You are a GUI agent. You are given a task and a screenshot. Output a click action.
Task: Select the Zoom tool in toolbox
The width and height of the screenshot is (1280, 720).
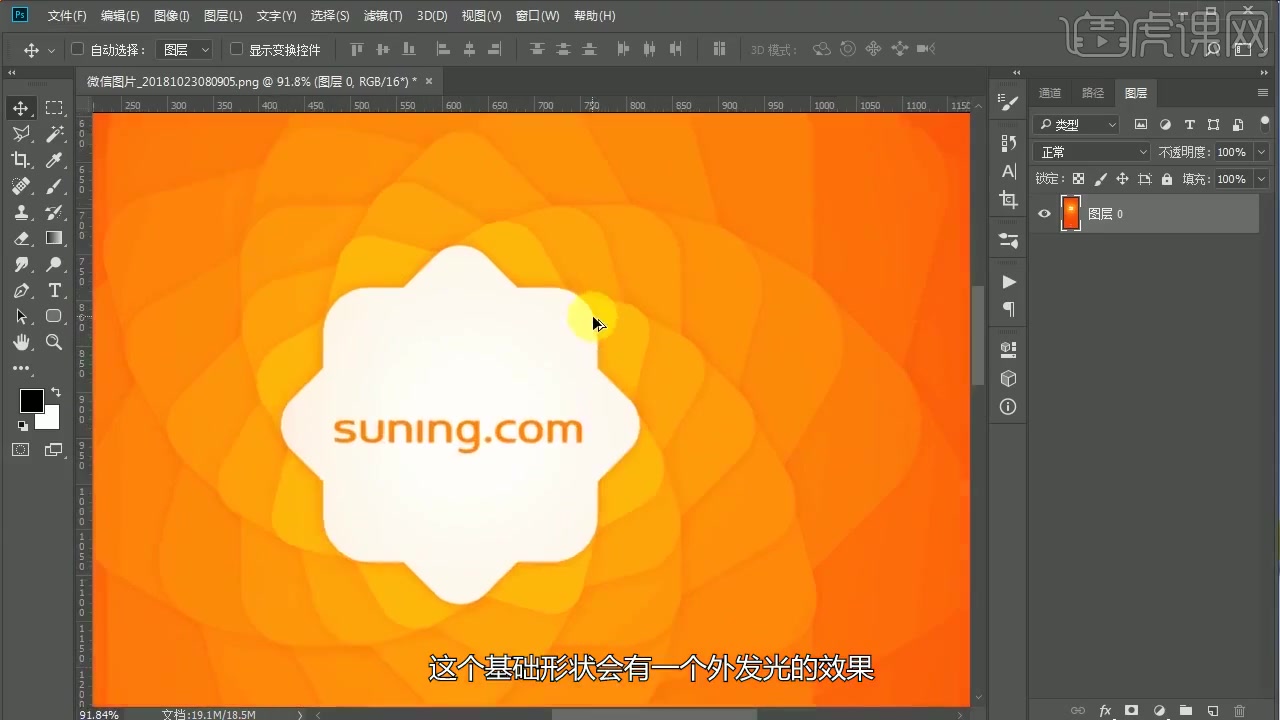tap(54, 342)
